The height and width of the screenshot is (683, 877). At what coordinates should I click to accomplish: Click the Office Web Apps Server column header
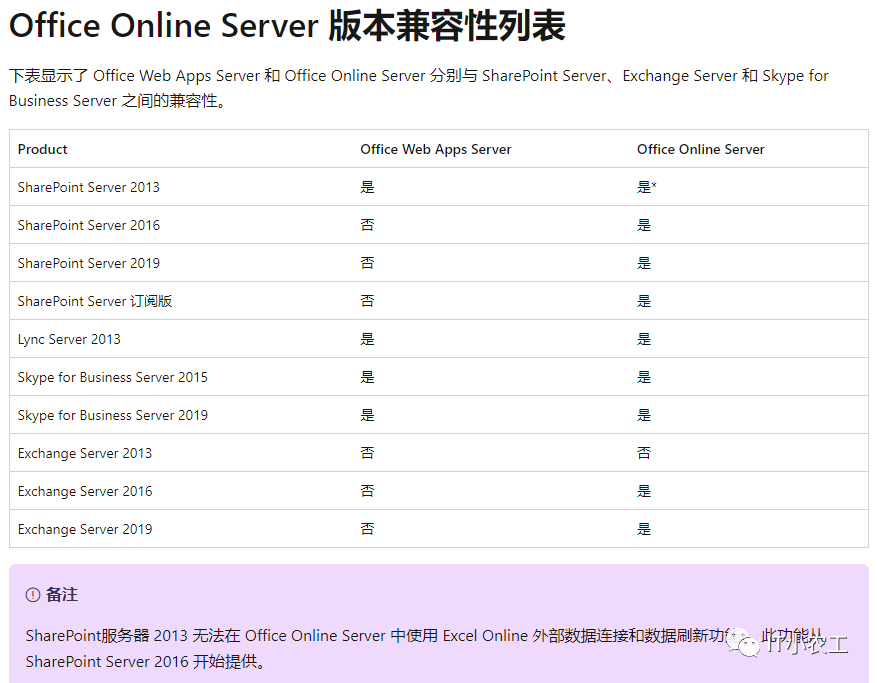435,149
